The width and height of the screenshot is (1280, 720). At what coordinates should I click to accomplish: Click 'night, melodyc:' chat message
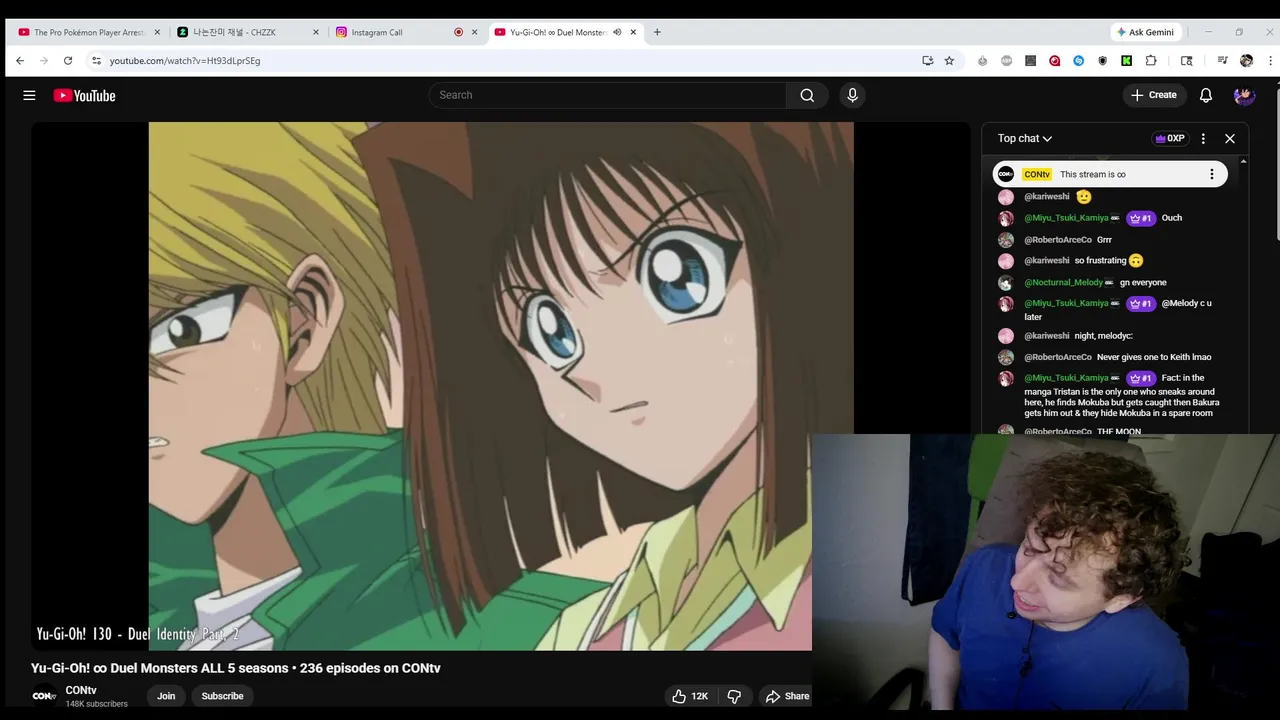(x=1103, y=336)
